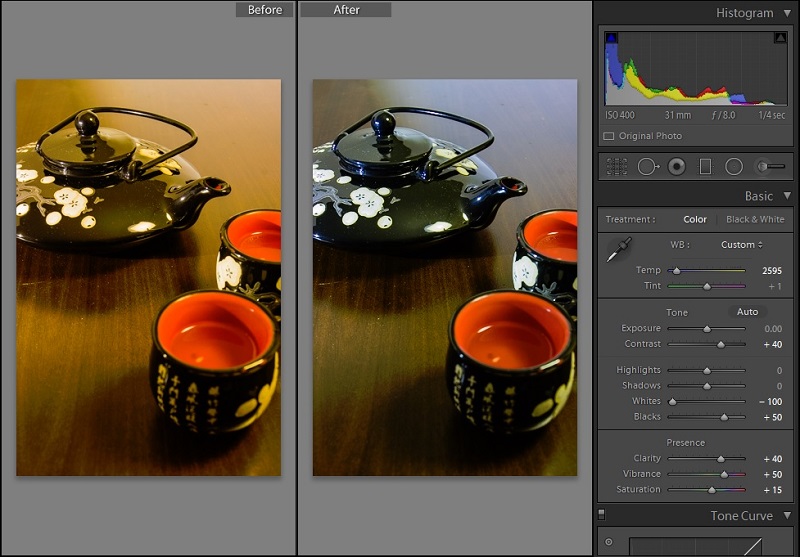Viewport: 800px width, 557px height.
Task: Select the Crop Overlay tool
Action: 617,166
